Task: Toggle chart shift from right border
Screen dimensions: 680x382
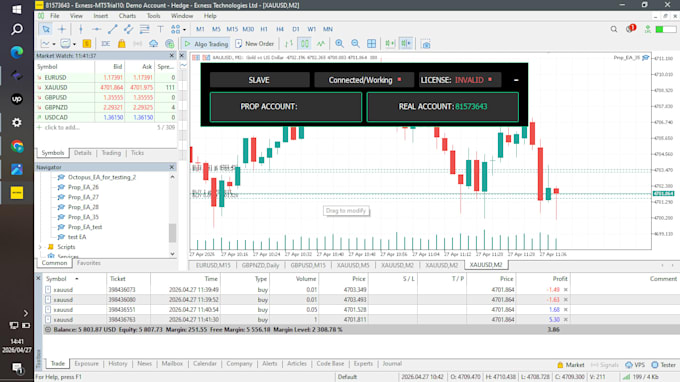Action: pyautogui.click(x=406, y=44)
